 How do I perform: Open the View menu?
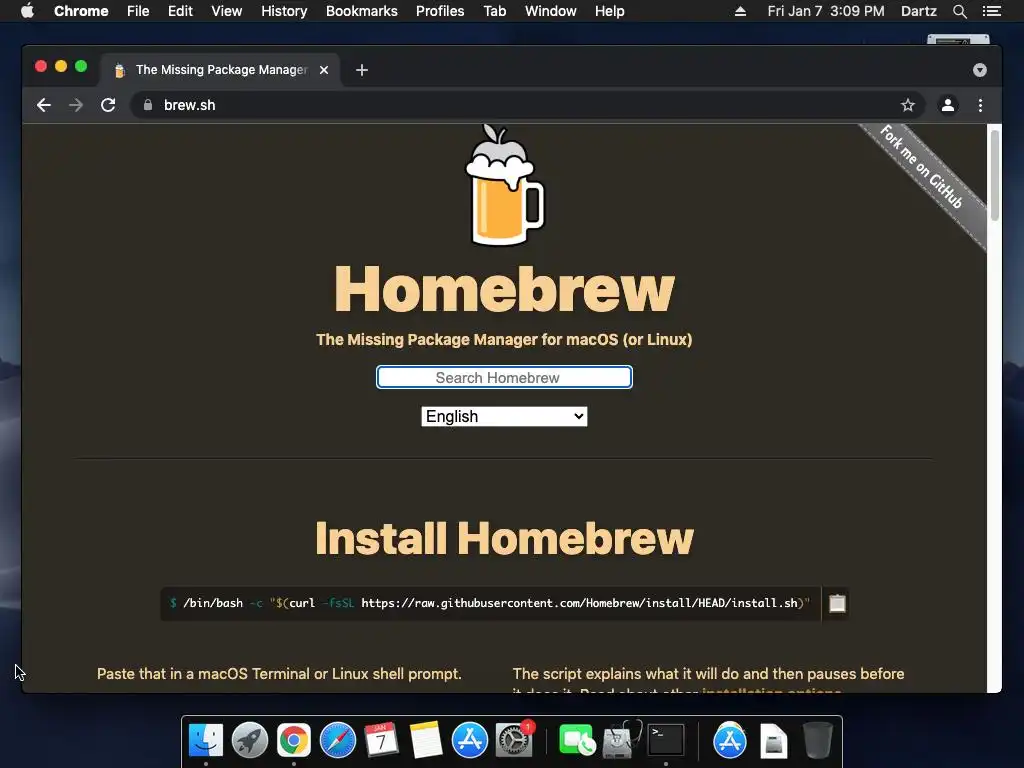[227, 11]
